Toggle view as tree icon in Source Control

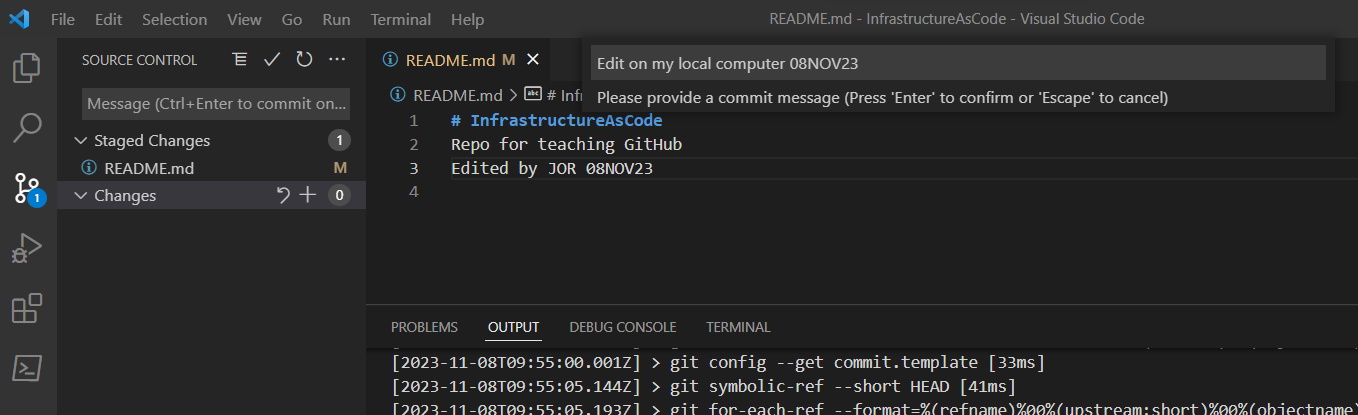[240, 60]
